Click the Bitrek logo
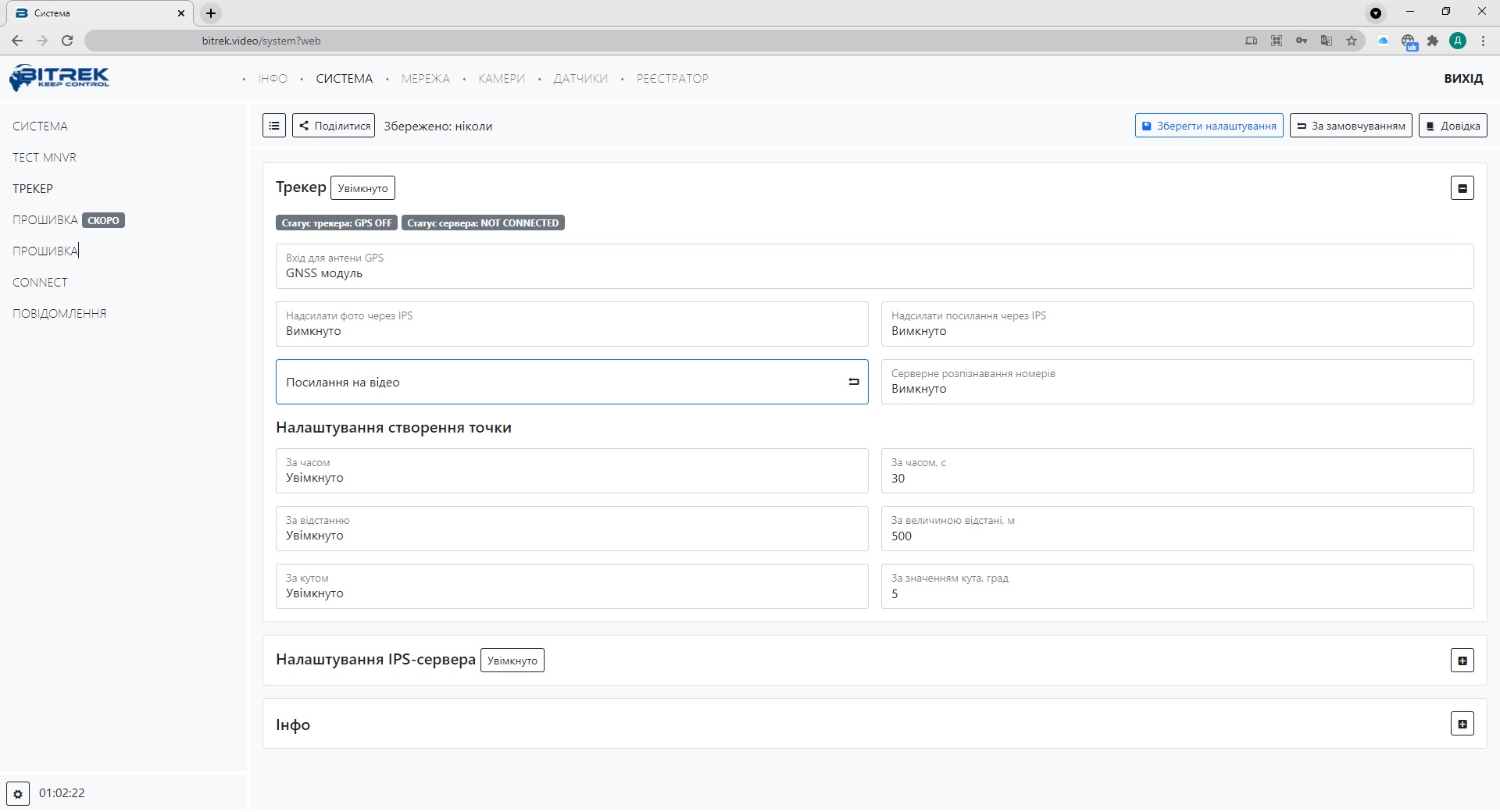 coord(59,77)
